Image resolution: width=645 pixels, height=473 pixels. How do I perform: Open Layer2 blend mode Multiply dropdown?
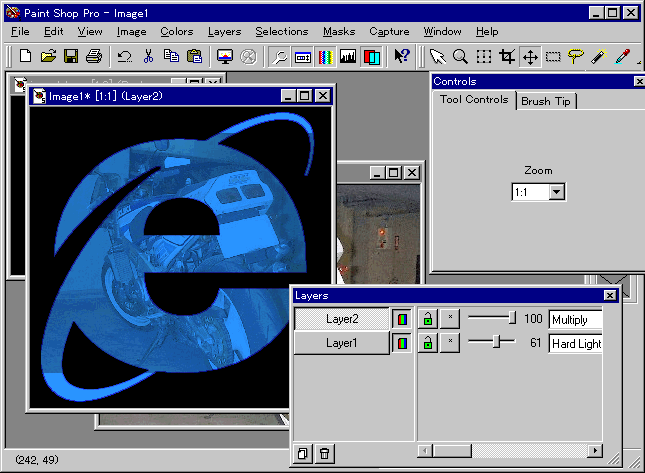tap(575, 320)
